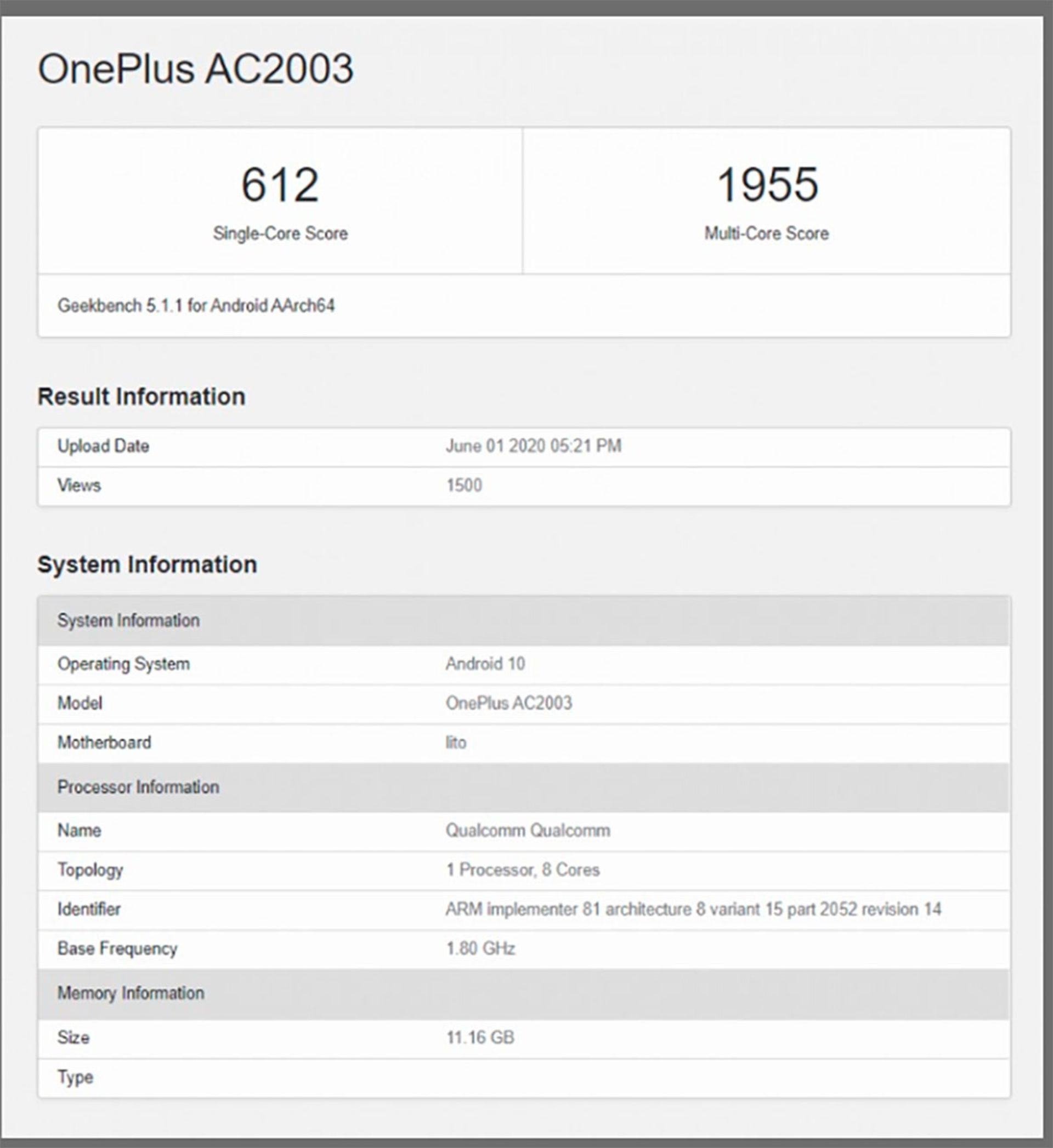The image size is (1053, 1148).
Task: Click the memory size 11.16 GB value
Action: pos(480,1037)
